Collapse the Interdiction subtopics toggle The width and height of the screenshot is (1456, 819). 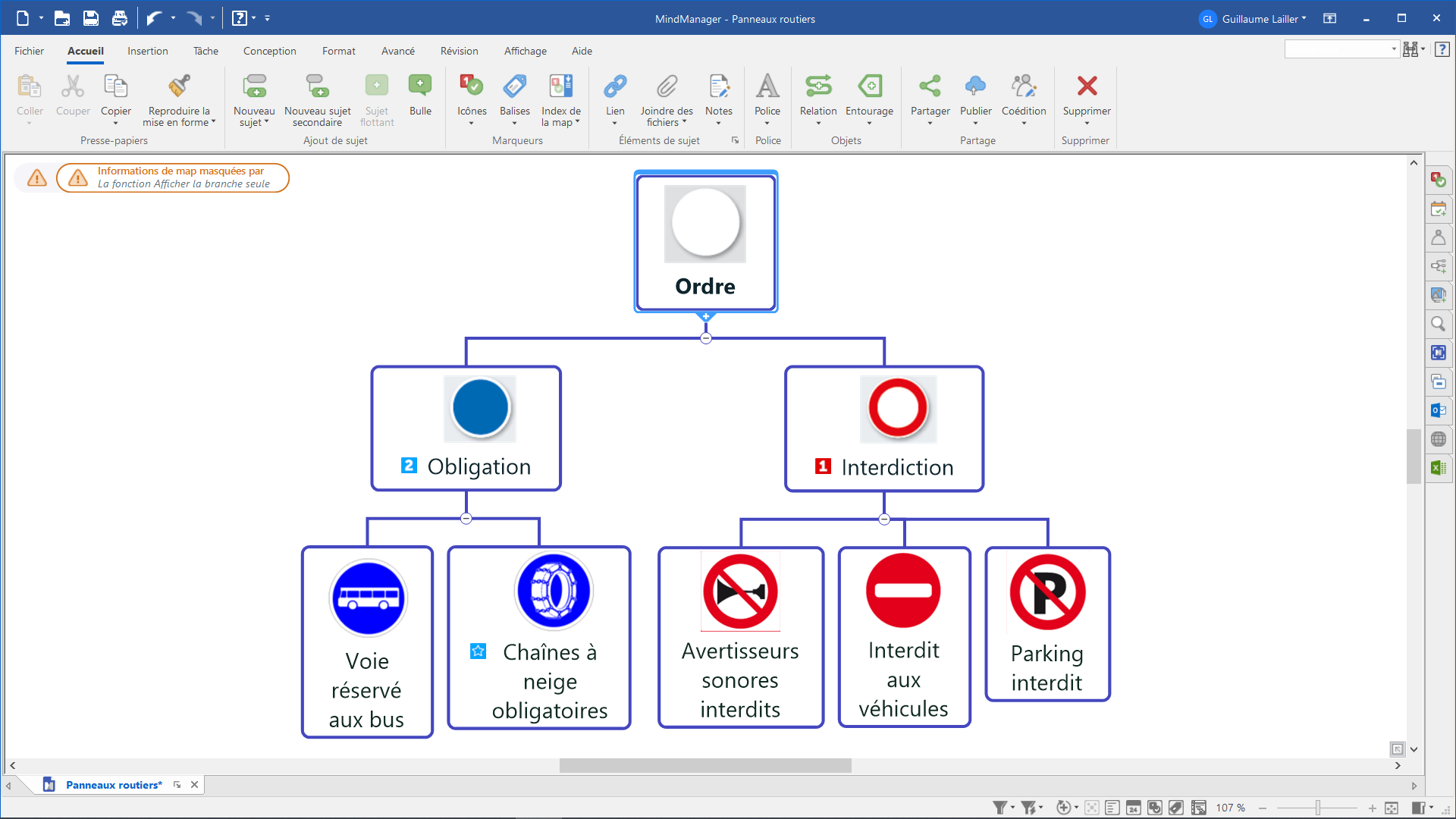point(884,519)
